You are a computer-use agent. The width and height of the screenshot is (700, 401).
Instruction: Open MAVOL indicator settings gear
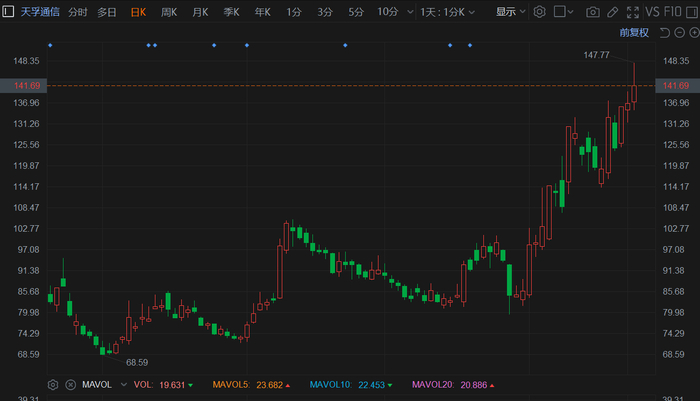(53, 385)
